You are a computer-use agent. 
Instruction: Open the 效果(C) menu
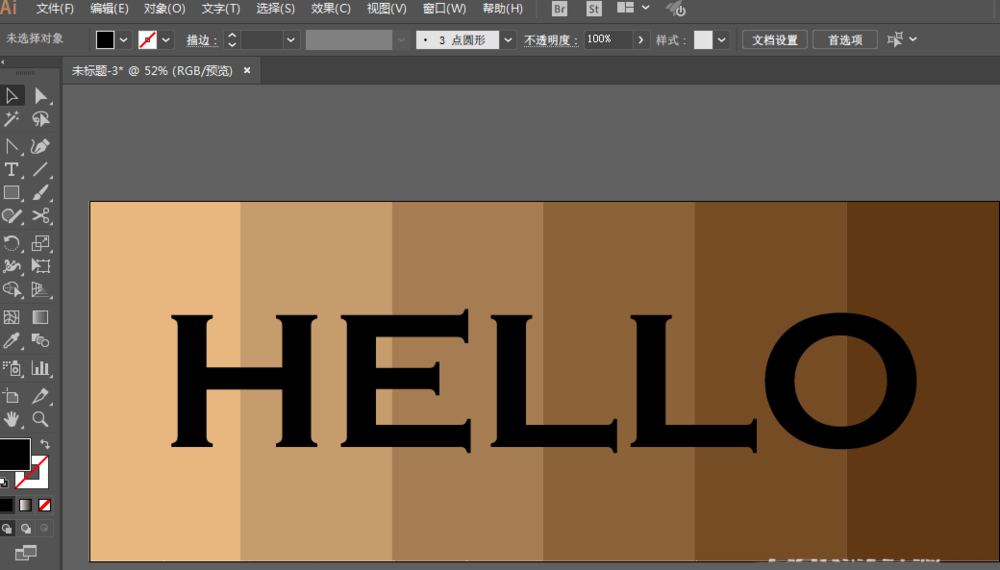(331, 9)
